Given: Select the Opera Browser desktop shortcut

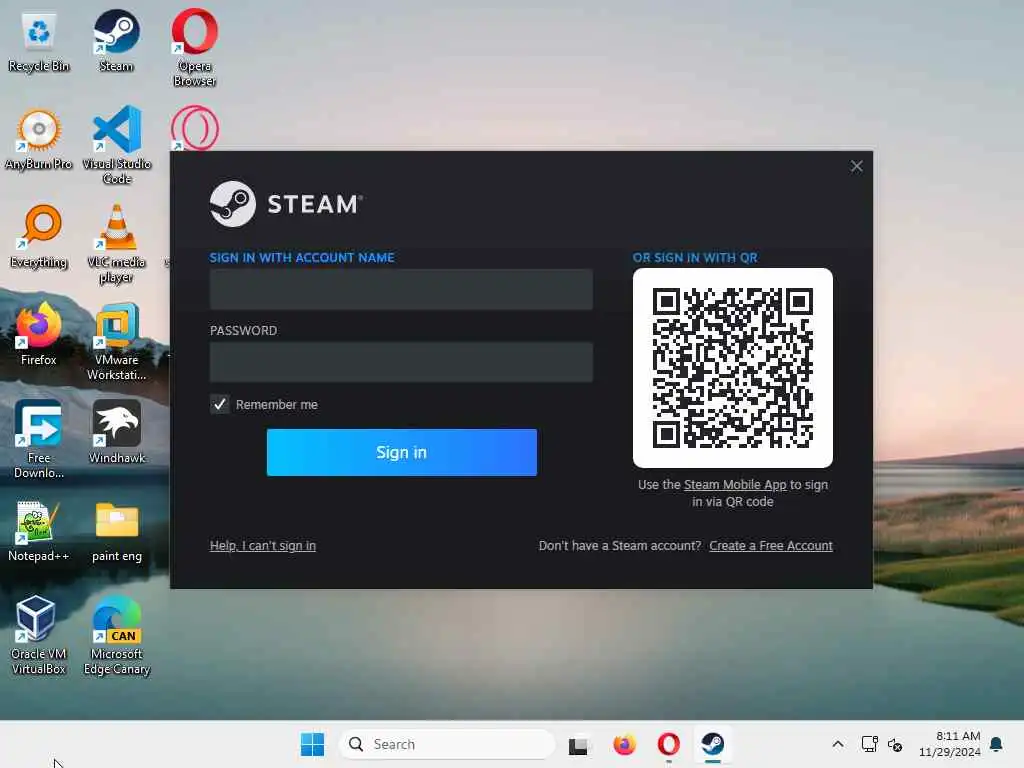Looking at the screenshot, I should tap(195, 47).
